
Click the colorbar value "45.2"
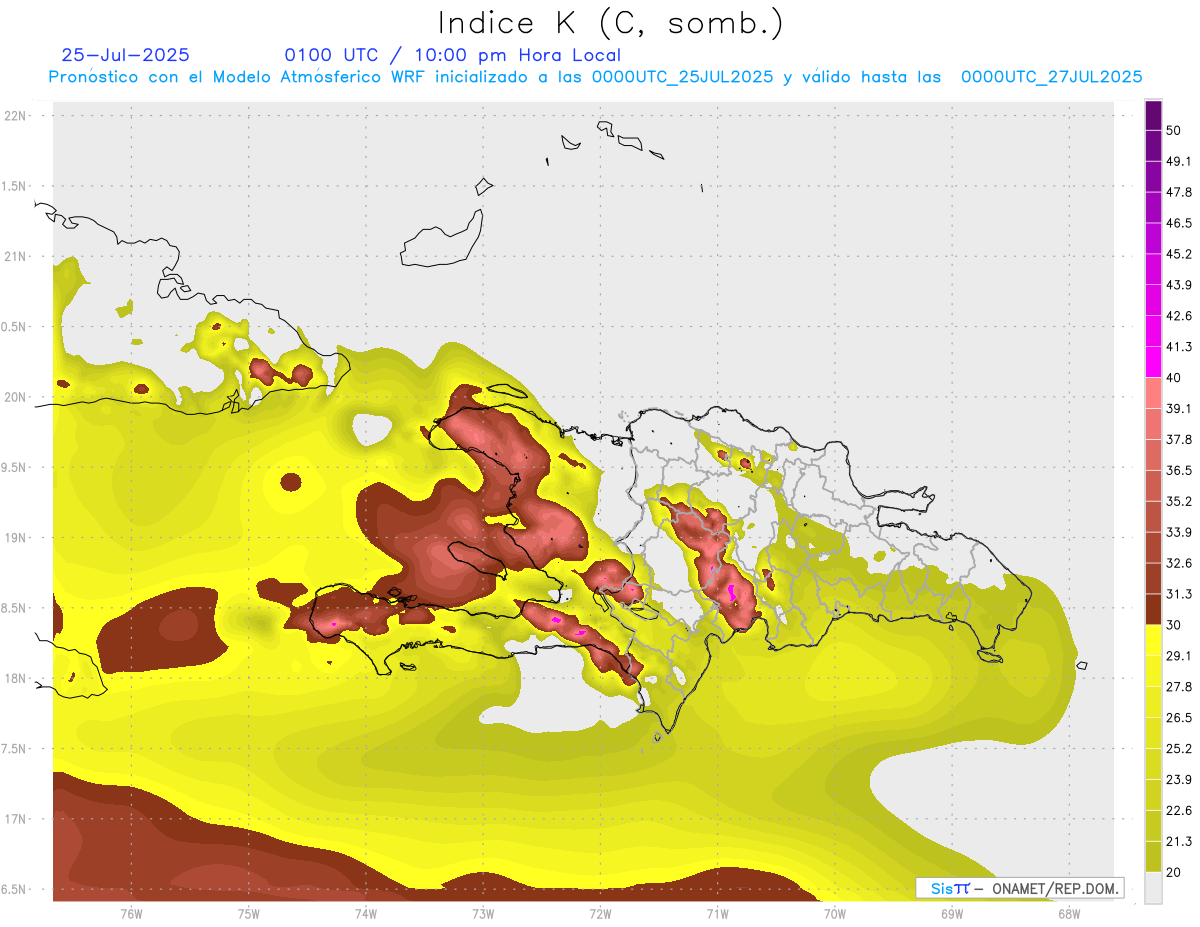[1179, 254]
